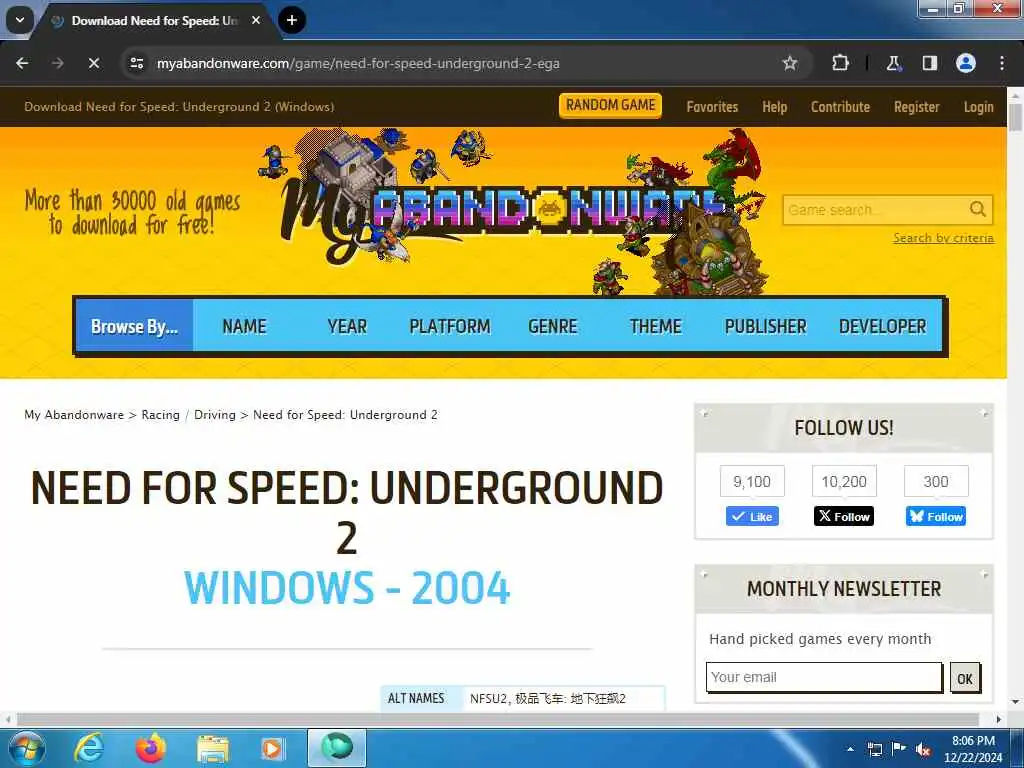1024x768 pixels.
Task: Browse games by YEAR
Action: [x=347, y=326]
